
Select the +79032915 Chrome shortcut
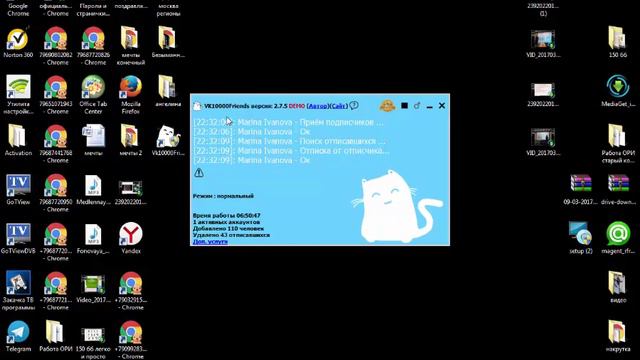tap(131, 291)
